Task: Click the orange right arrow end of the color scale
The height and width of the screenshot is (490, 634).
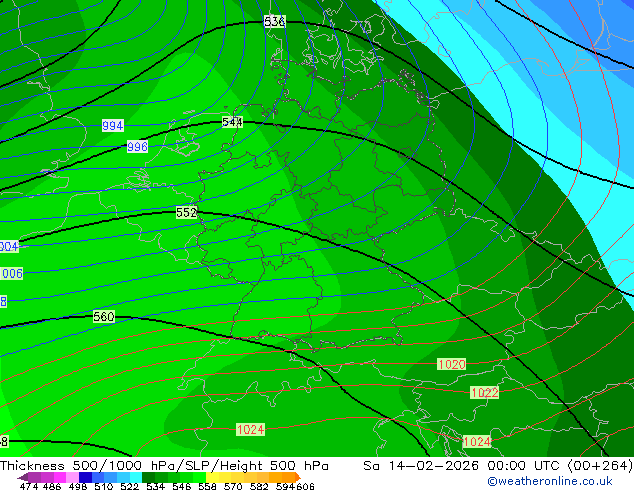Action: pyautogui.click(x=298, y=477)
